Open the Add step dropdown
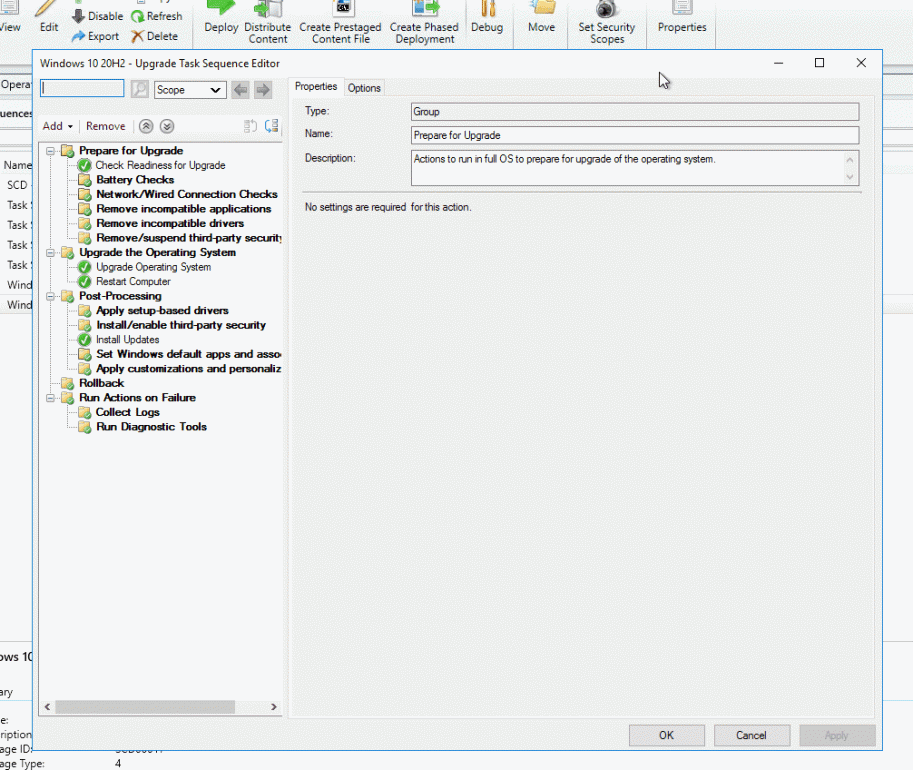913x770 pixels. coord(56,126)
